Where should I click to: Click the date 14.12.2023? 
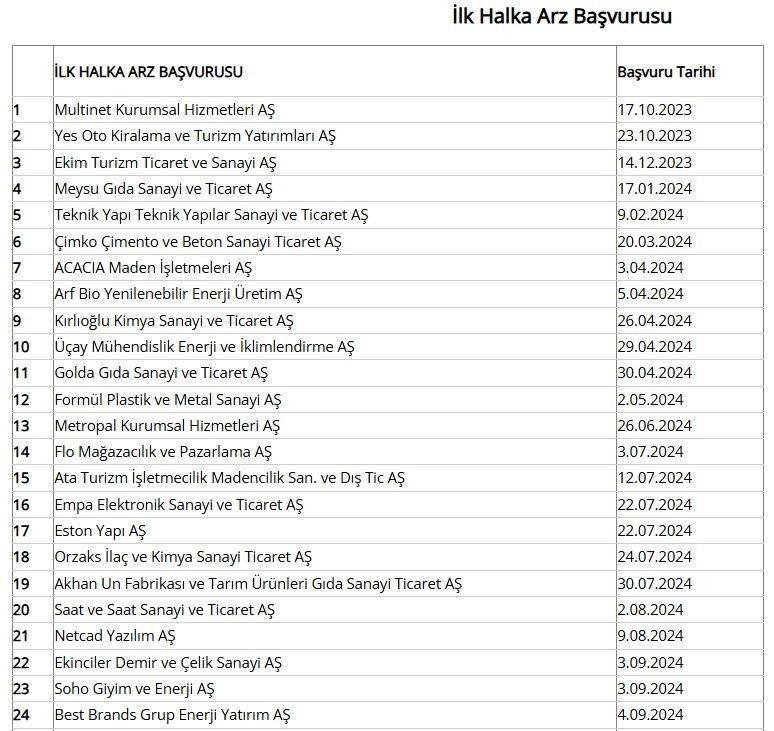click(654, 162)
